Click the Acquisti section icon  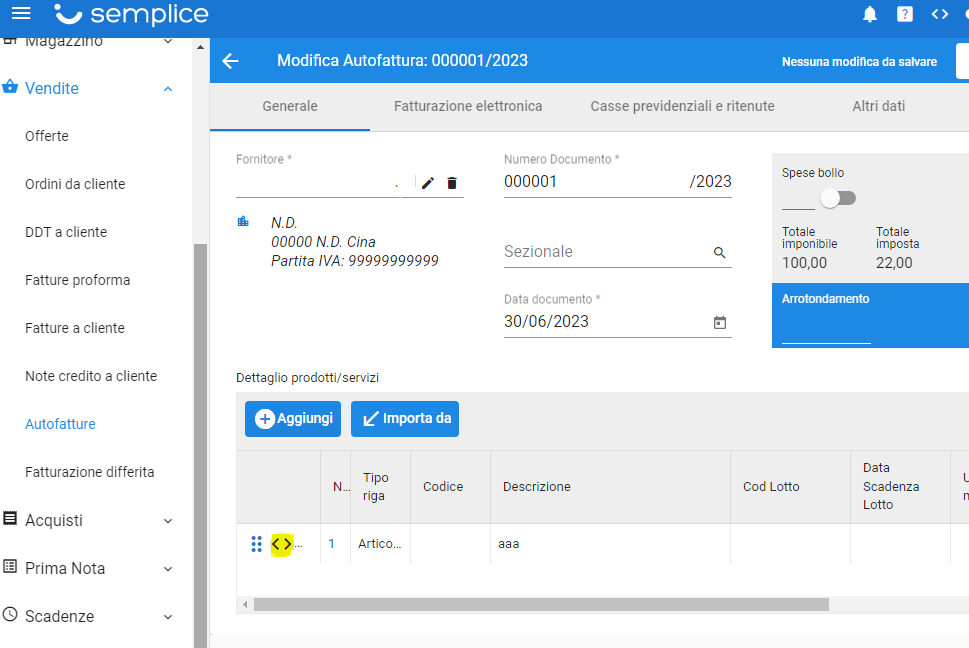pos(10,518)
